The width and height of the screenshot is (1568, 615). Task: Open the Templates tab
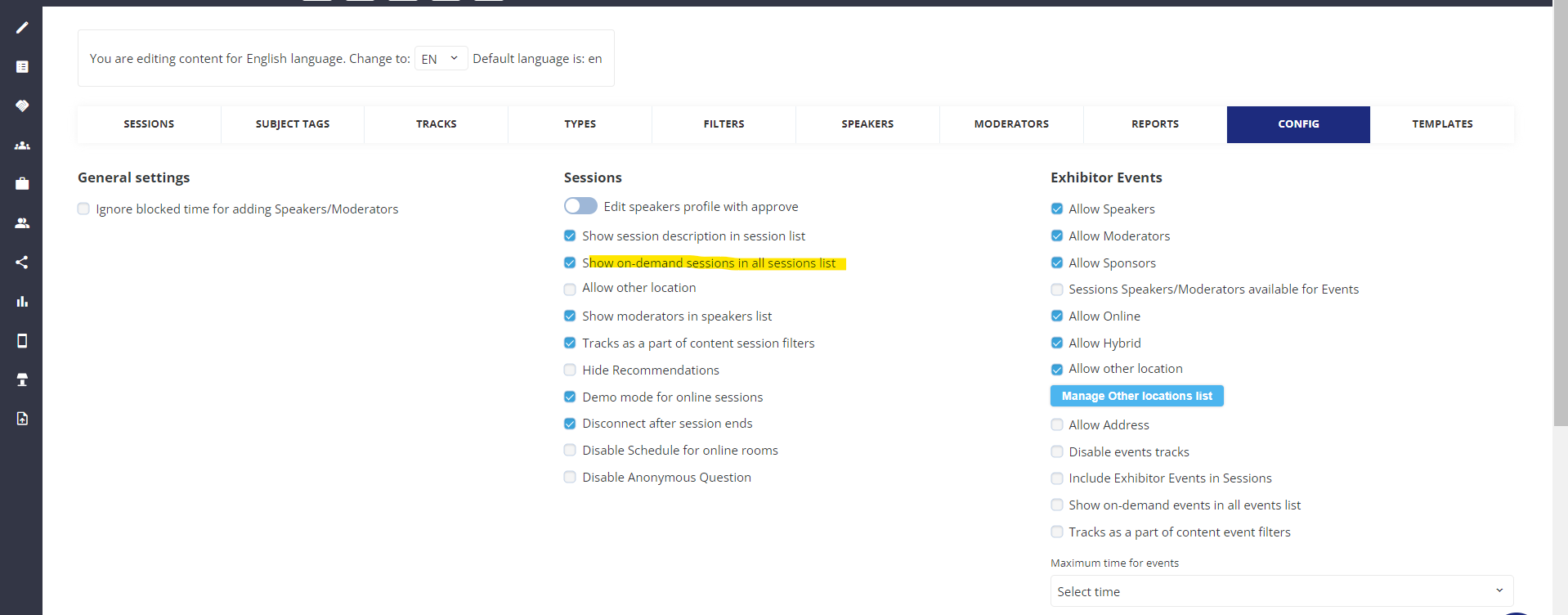click(x=1442, y=124)
